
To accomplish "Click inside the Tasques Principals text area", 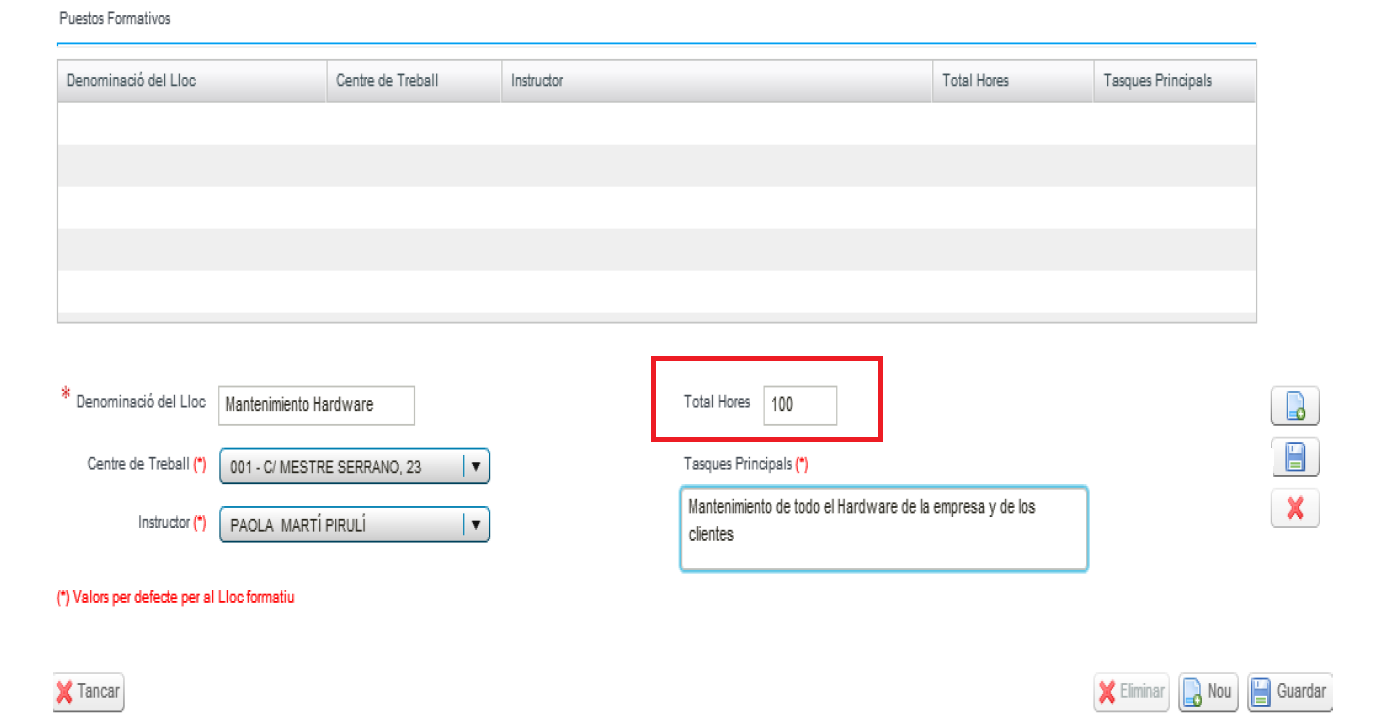I will coord(883,529).
